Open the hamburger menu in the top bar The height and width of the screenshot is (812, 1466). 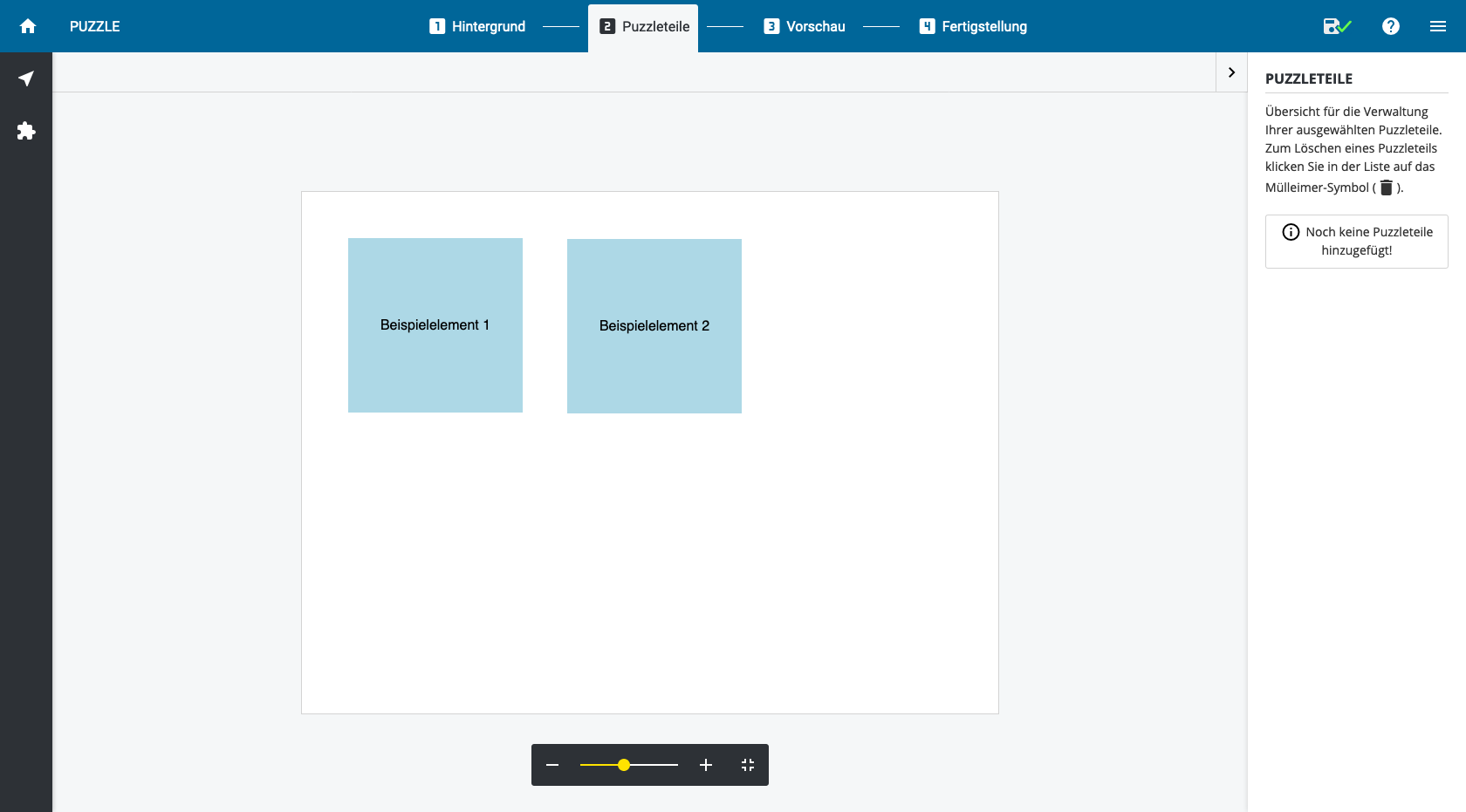pos(1438,26)
